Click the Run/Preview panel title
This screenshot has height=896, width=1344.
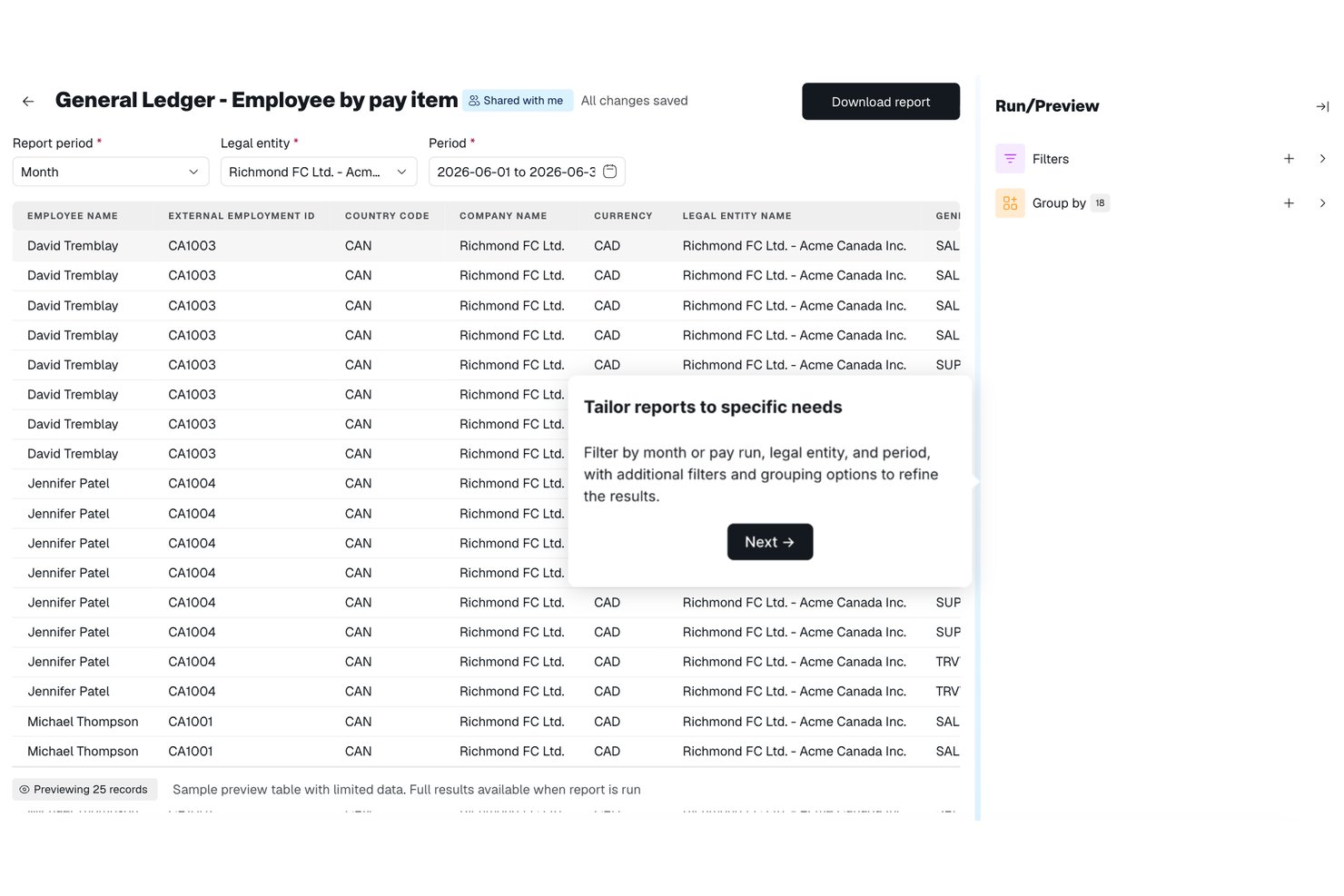(1047, 106)
